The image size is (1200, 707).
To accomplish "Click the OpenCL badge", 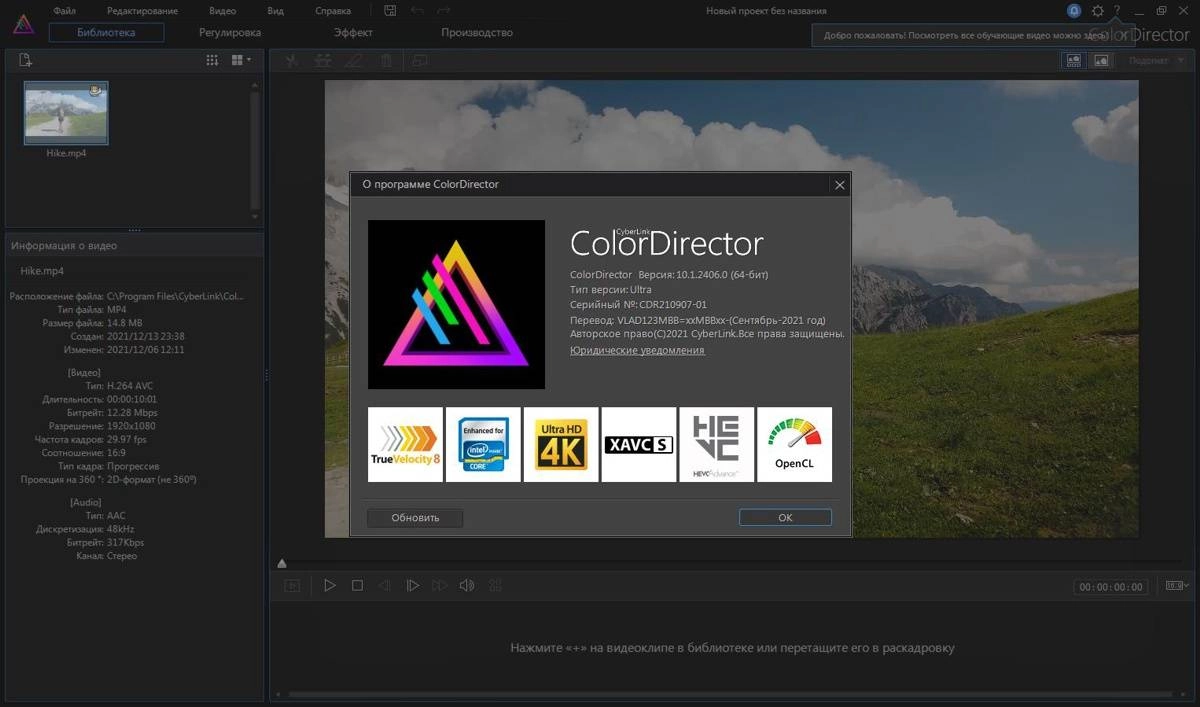I will pyautogui.click(x=794, y=444).
